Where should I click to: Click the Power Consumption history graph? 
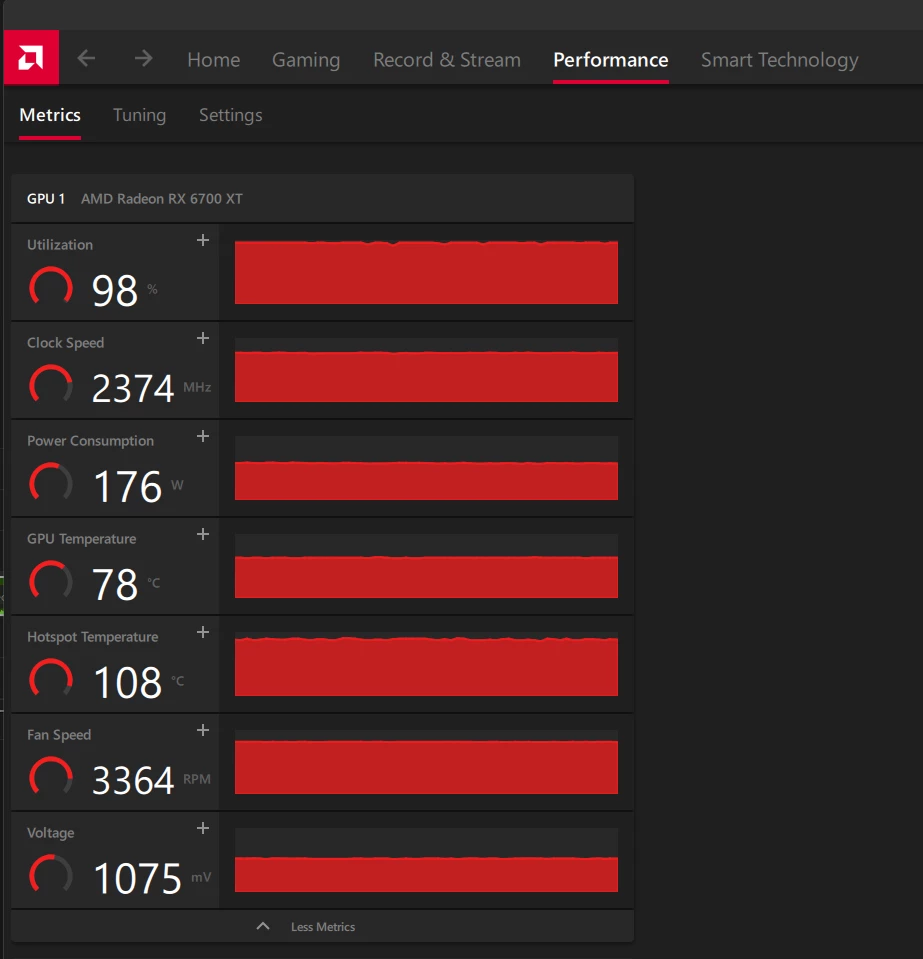pyautogui.click(x=426, y=468)
